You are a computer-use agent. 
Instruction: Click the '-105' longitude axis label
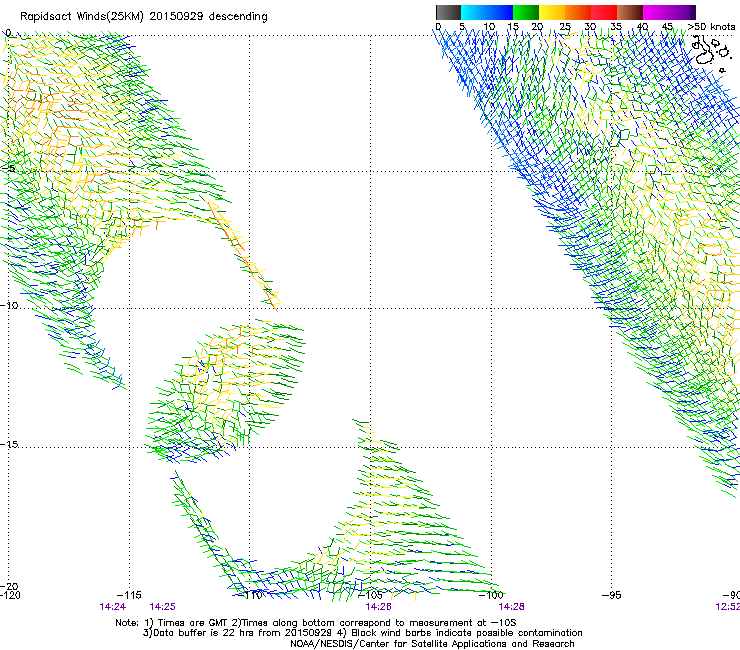tap(370, 595)
